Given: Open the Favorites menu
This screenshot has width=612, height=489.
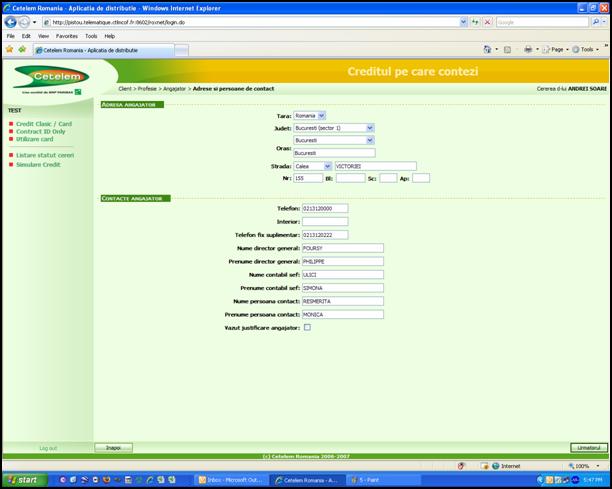Looking at the screenshot, I should (x=66, y=35).
